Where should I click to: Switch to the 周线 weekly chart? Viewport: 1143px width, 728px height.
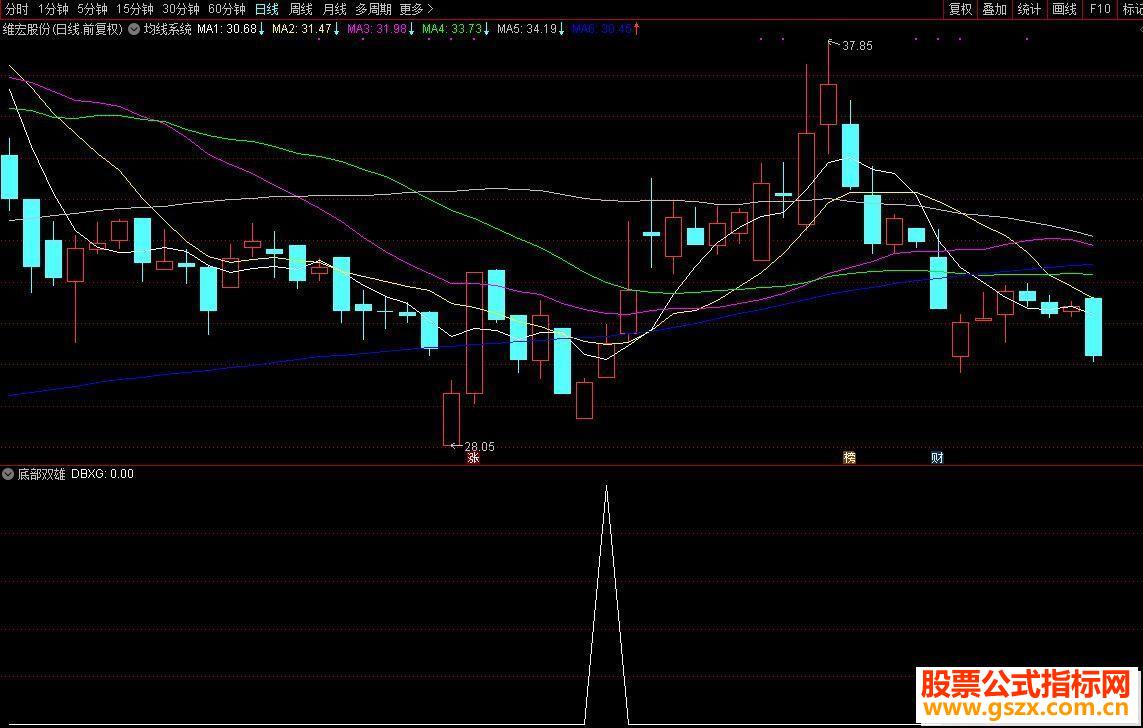point(300,9)
